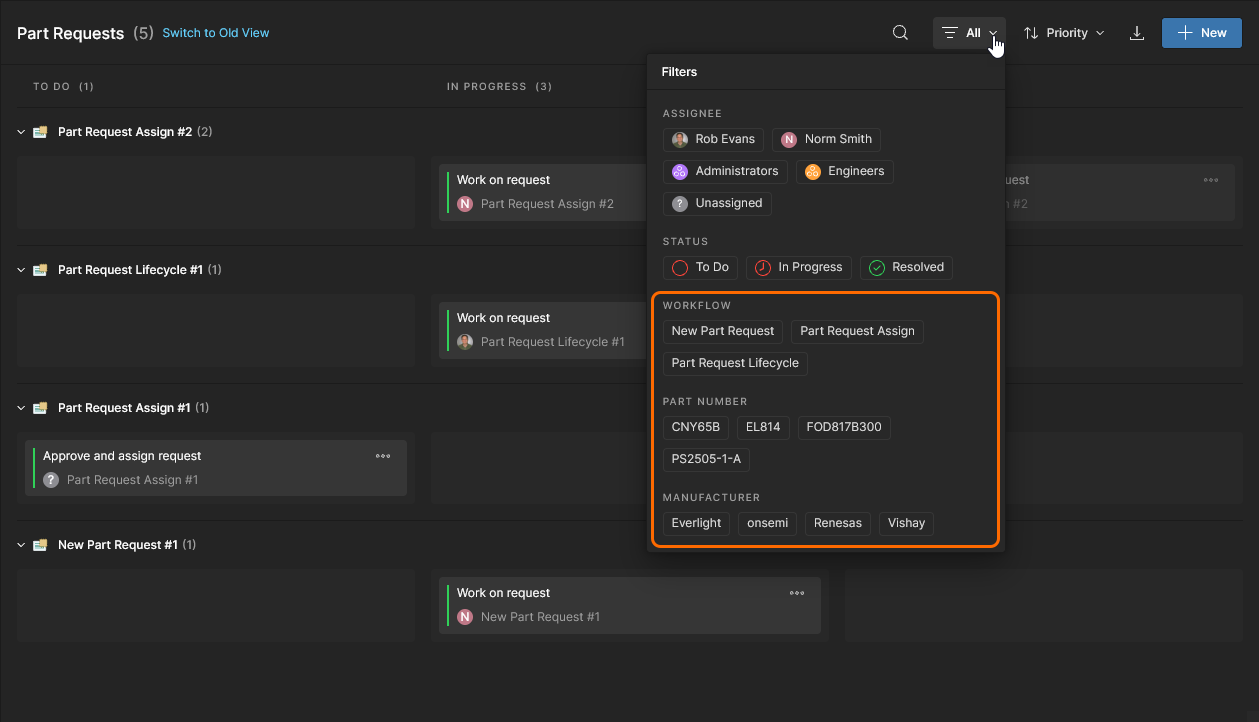
Task: Click the folder icon beside Part Request Assign #2
Action: tap(40, 132)
